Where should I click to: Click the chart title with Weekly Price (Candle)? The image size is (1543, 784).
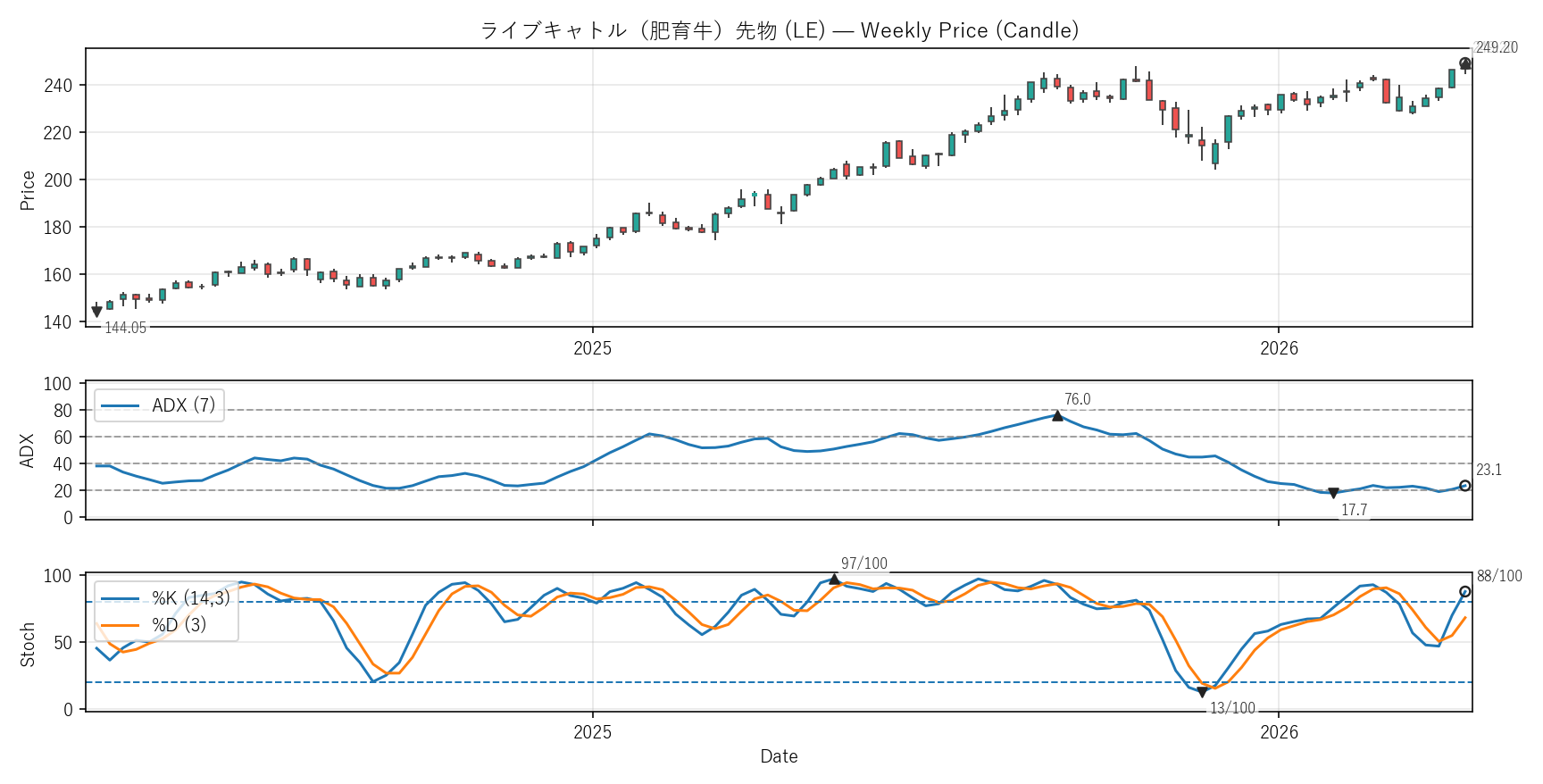pos(779,30)
